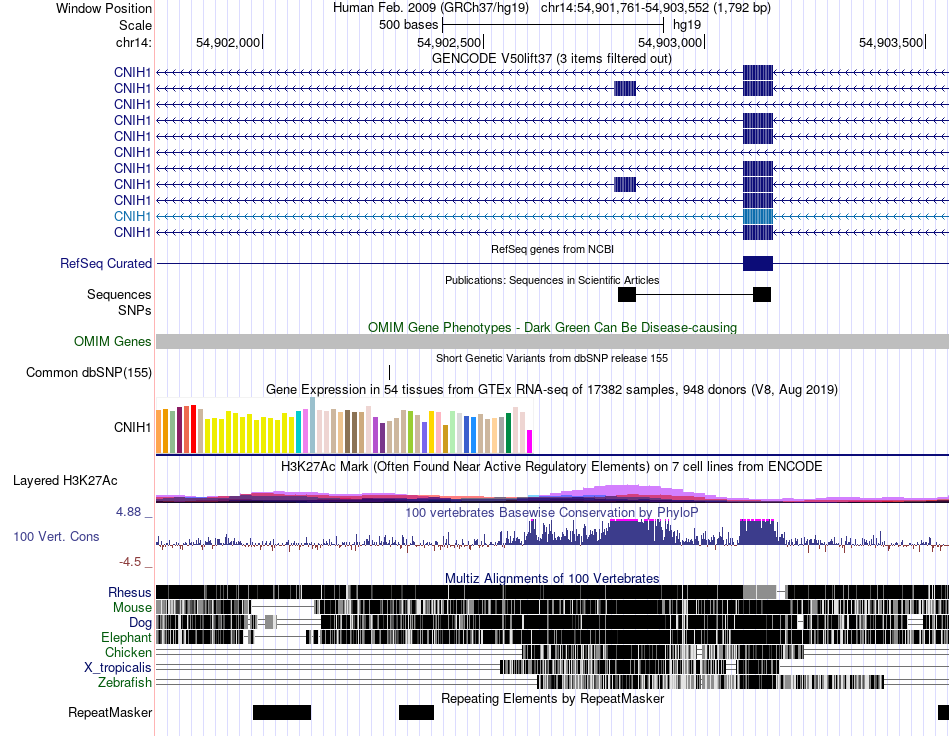Click the 54,903,000 ruler coordinate
The height and width of the screenshot is (736, 950).
(x=670, y=42)
